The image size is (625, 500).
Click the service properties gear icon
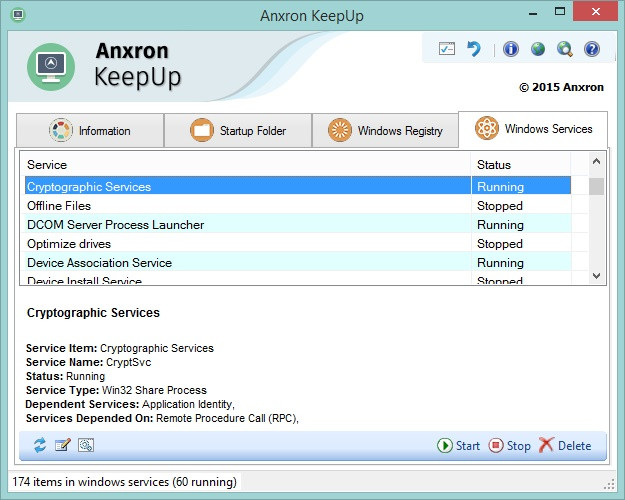point(86,445)
